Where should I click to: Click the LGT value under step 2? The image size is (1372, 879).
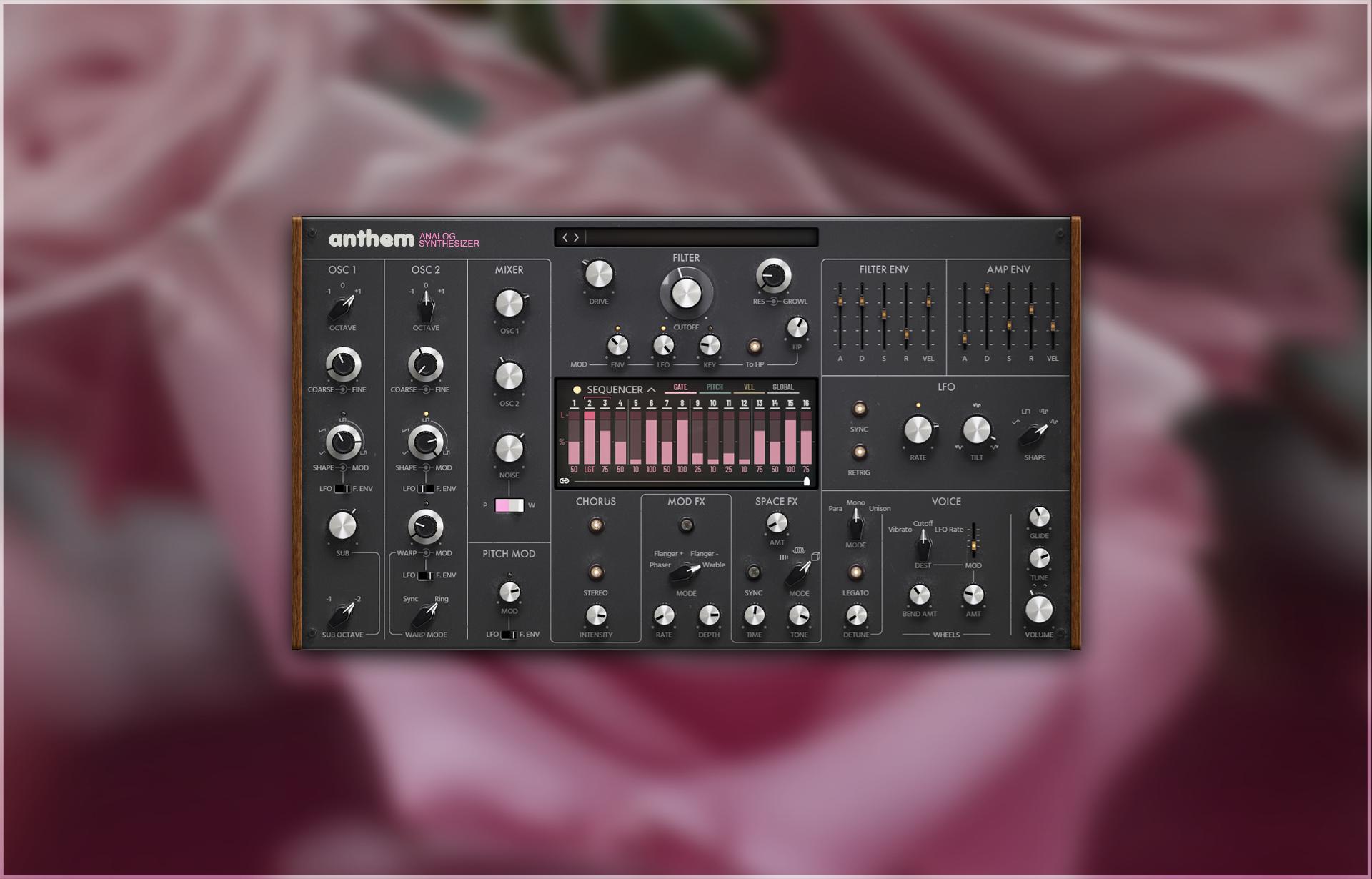pos(590,470)
